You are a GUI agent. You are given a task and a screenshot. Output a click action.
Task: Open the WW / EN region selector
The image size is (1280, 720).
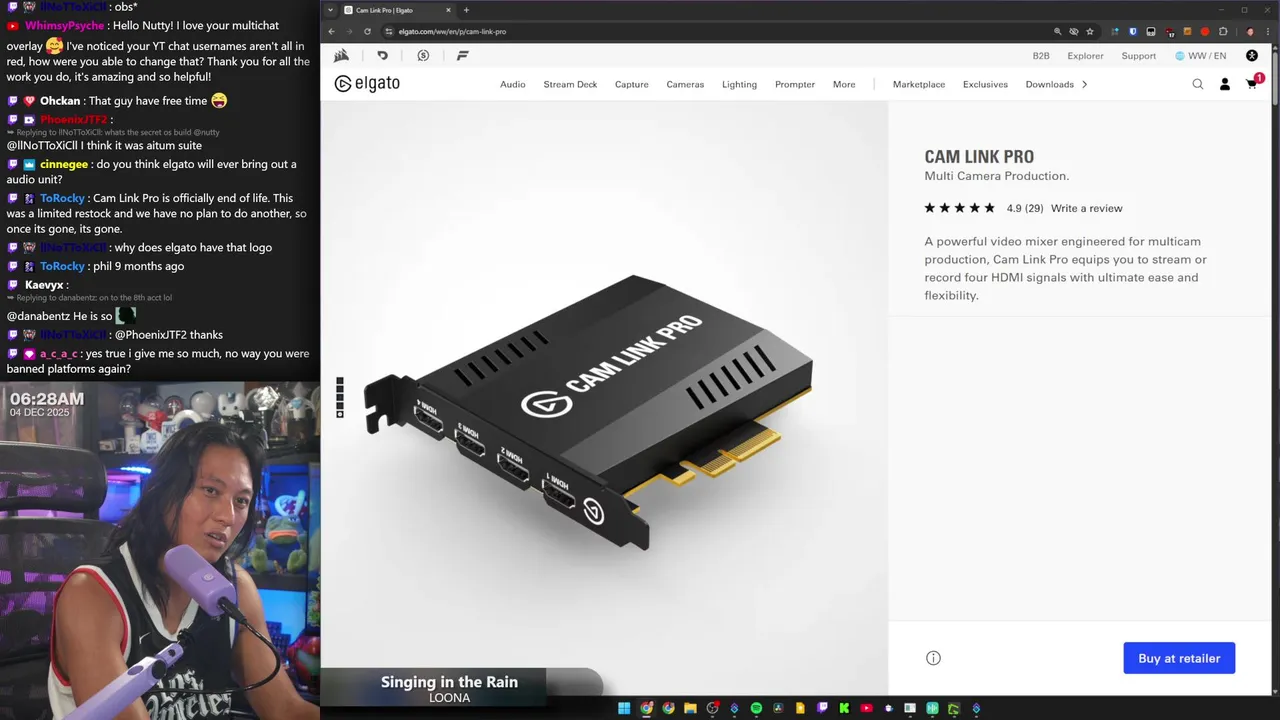point(1200,56)
